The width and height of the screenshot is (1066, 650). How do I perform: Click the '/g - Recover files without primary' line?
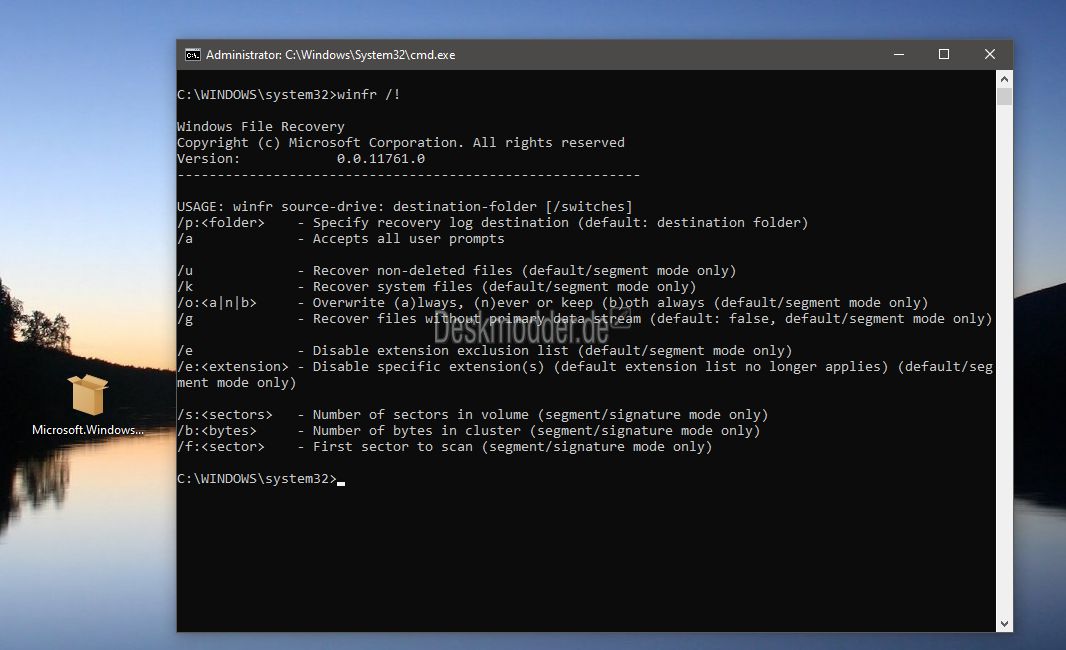tap(585, 318)
